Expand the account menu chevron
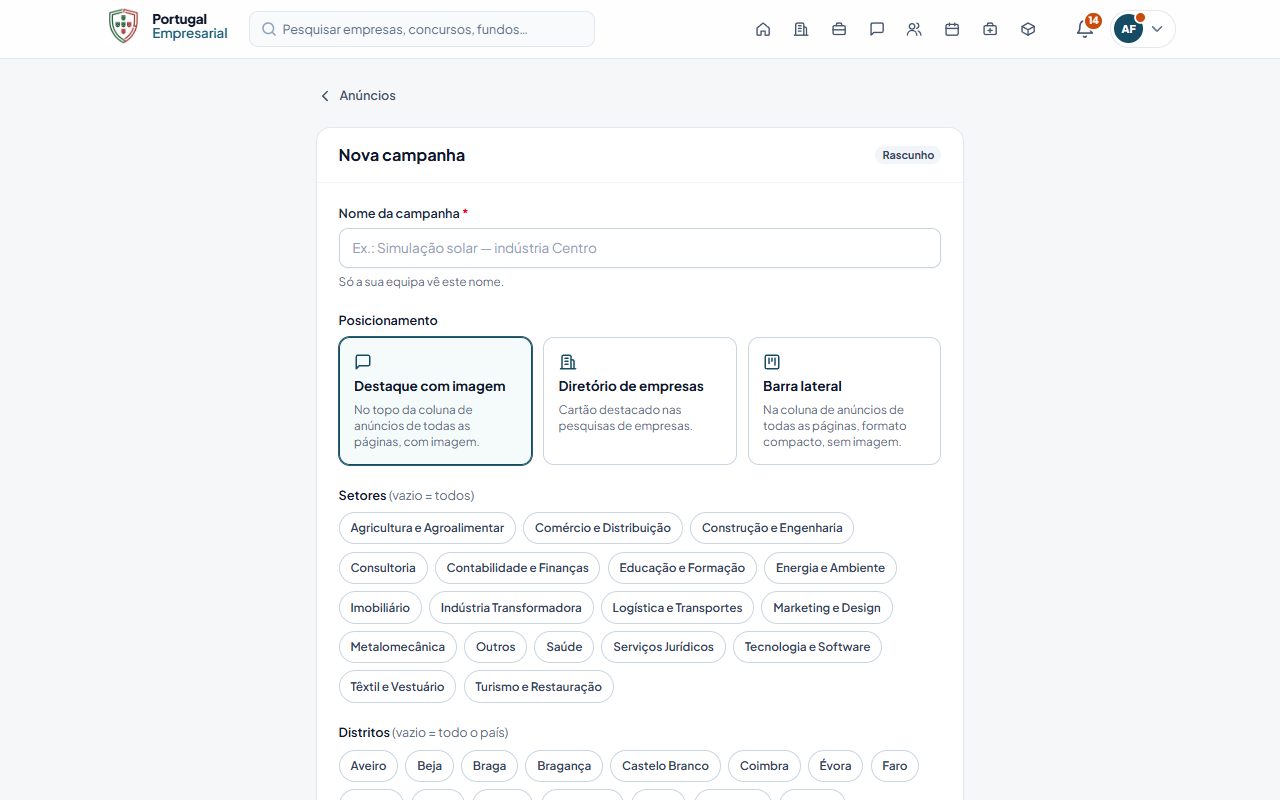This screenshot has height=800, width=1280. [1157, 29]
